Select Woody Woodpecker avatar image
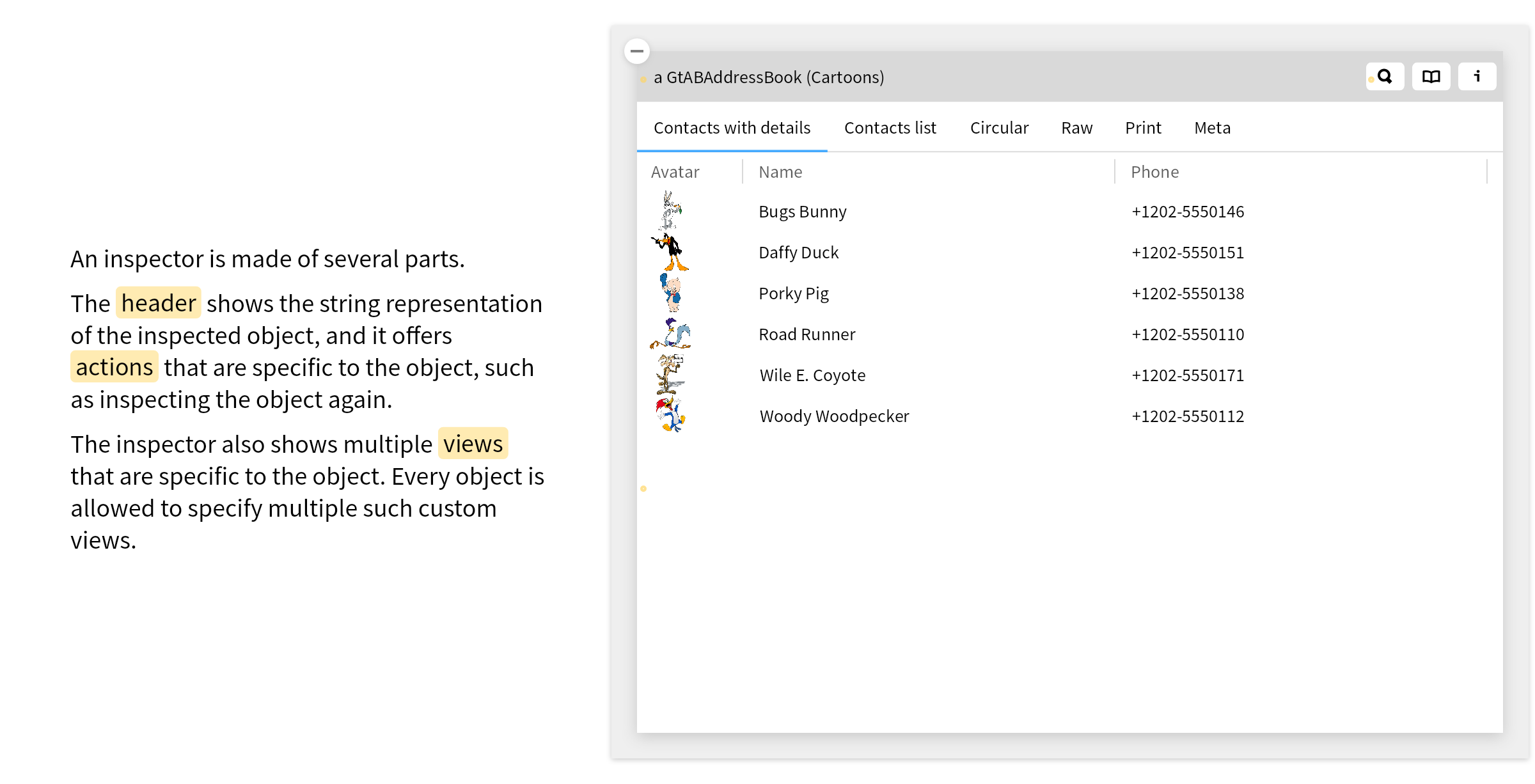This screenshot has height=784, width=1535. [670, 416]
